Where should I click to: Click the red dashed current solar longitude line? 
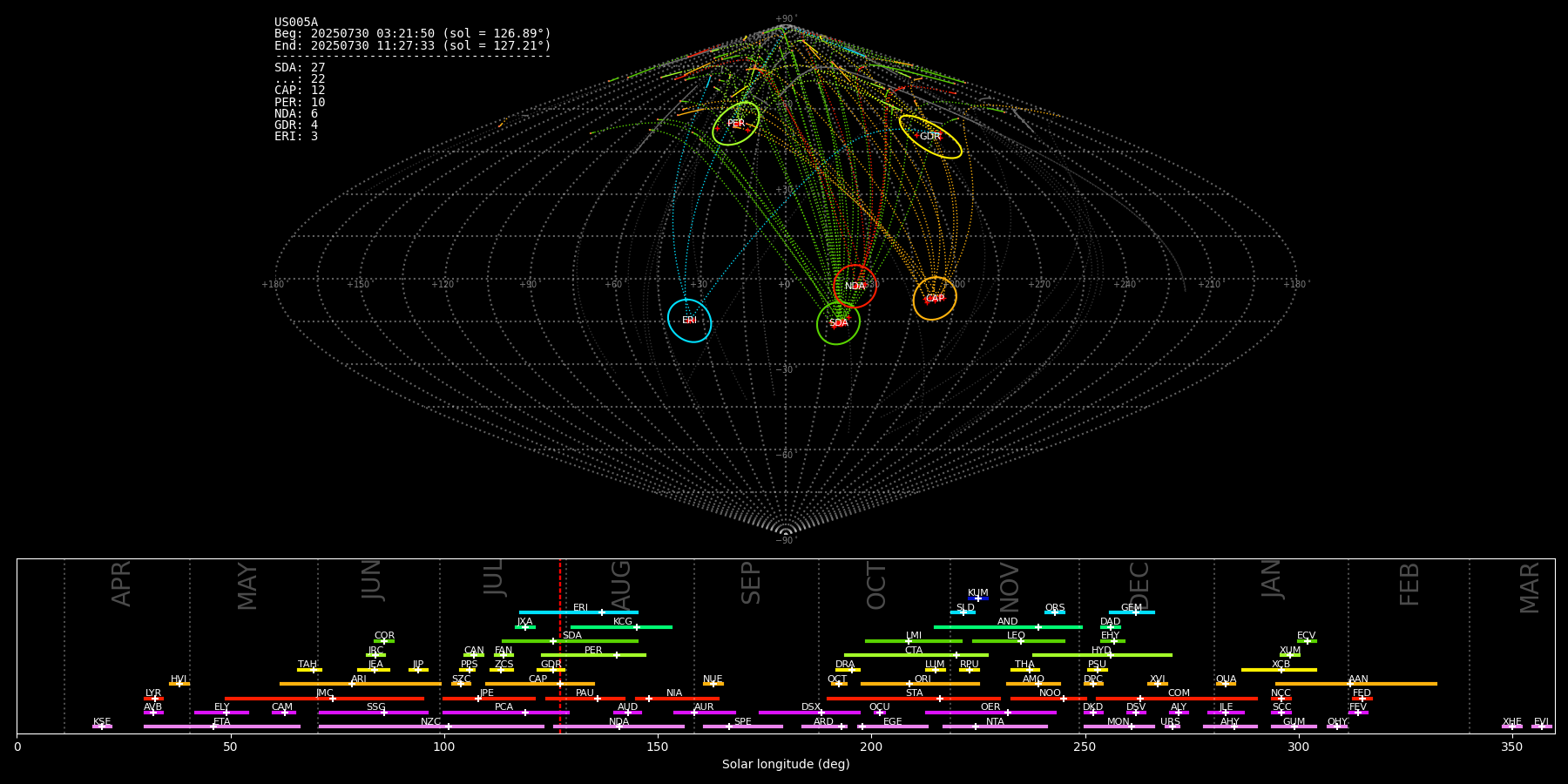[x=560, y=645]
